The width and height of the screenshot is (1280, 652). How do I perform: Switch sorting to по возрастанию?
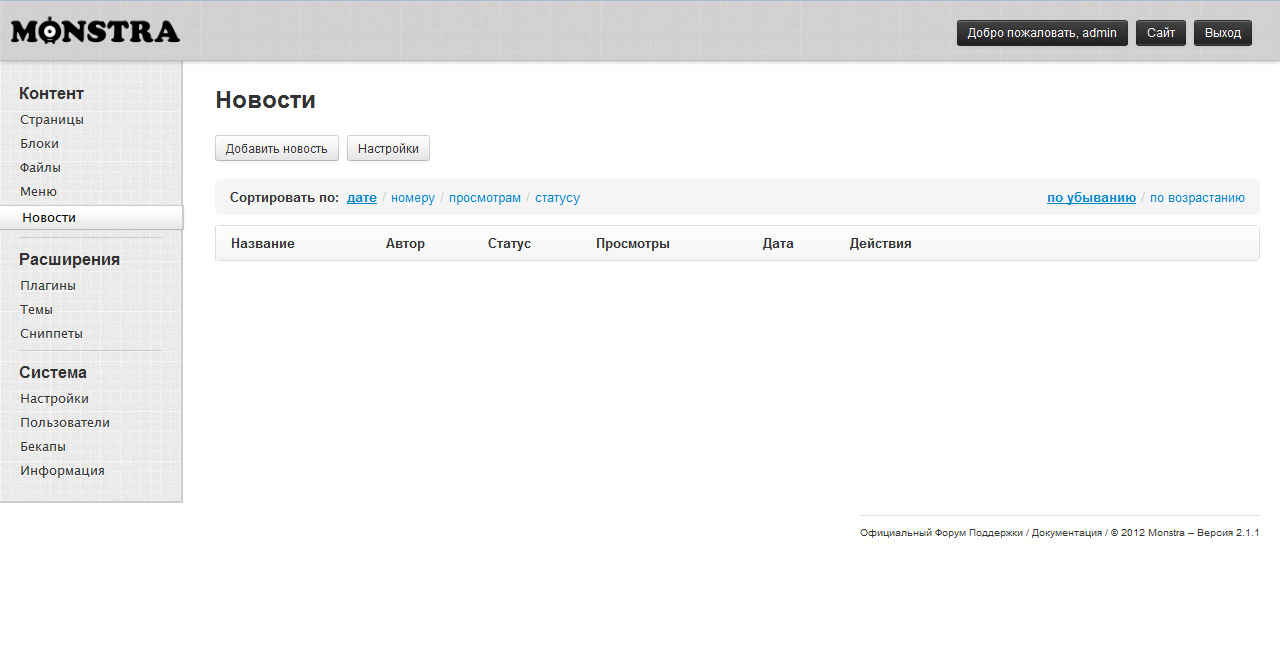tap(1197, 197)
